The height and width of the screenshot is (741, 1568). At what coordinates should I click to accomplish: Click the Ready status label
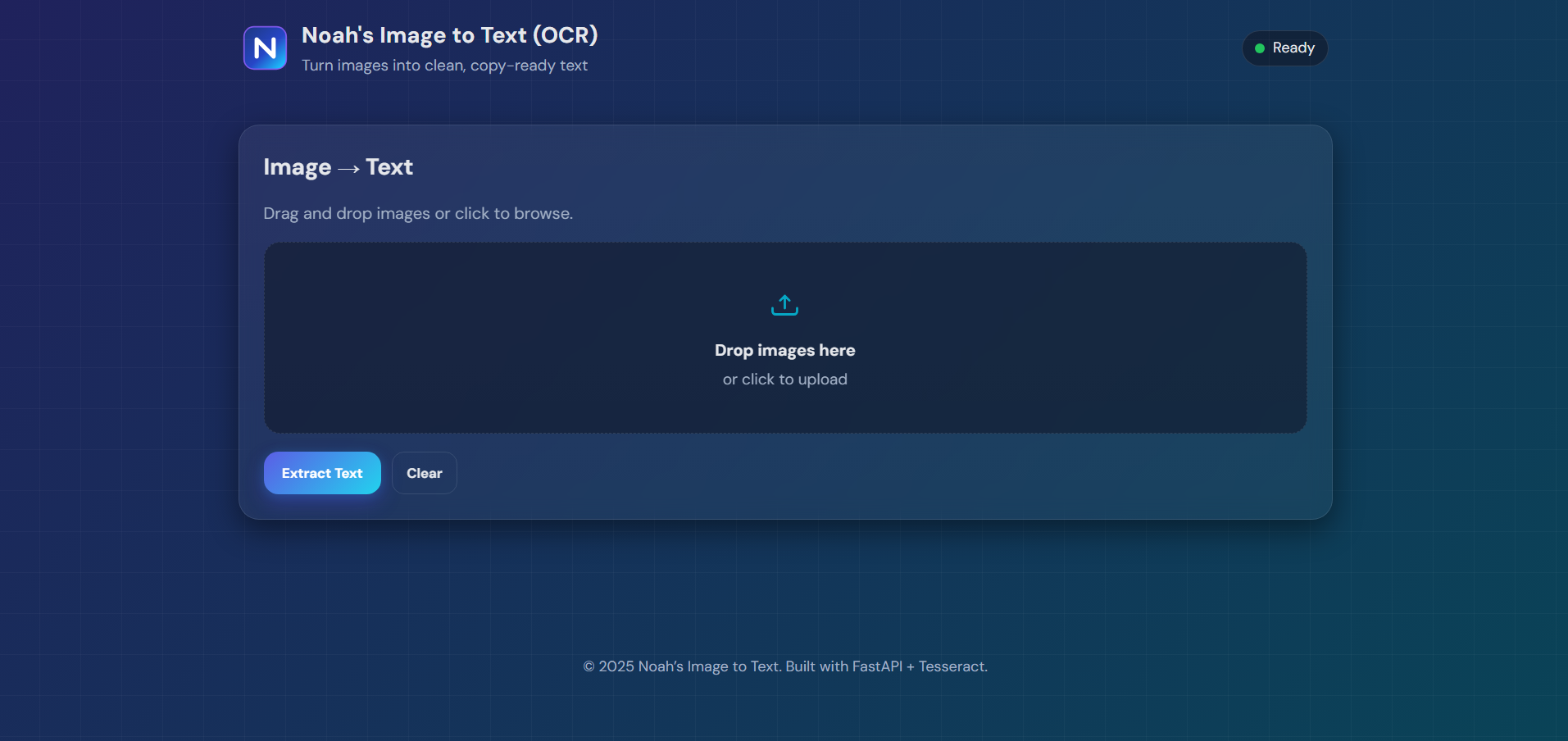(x=1293, y=48)
